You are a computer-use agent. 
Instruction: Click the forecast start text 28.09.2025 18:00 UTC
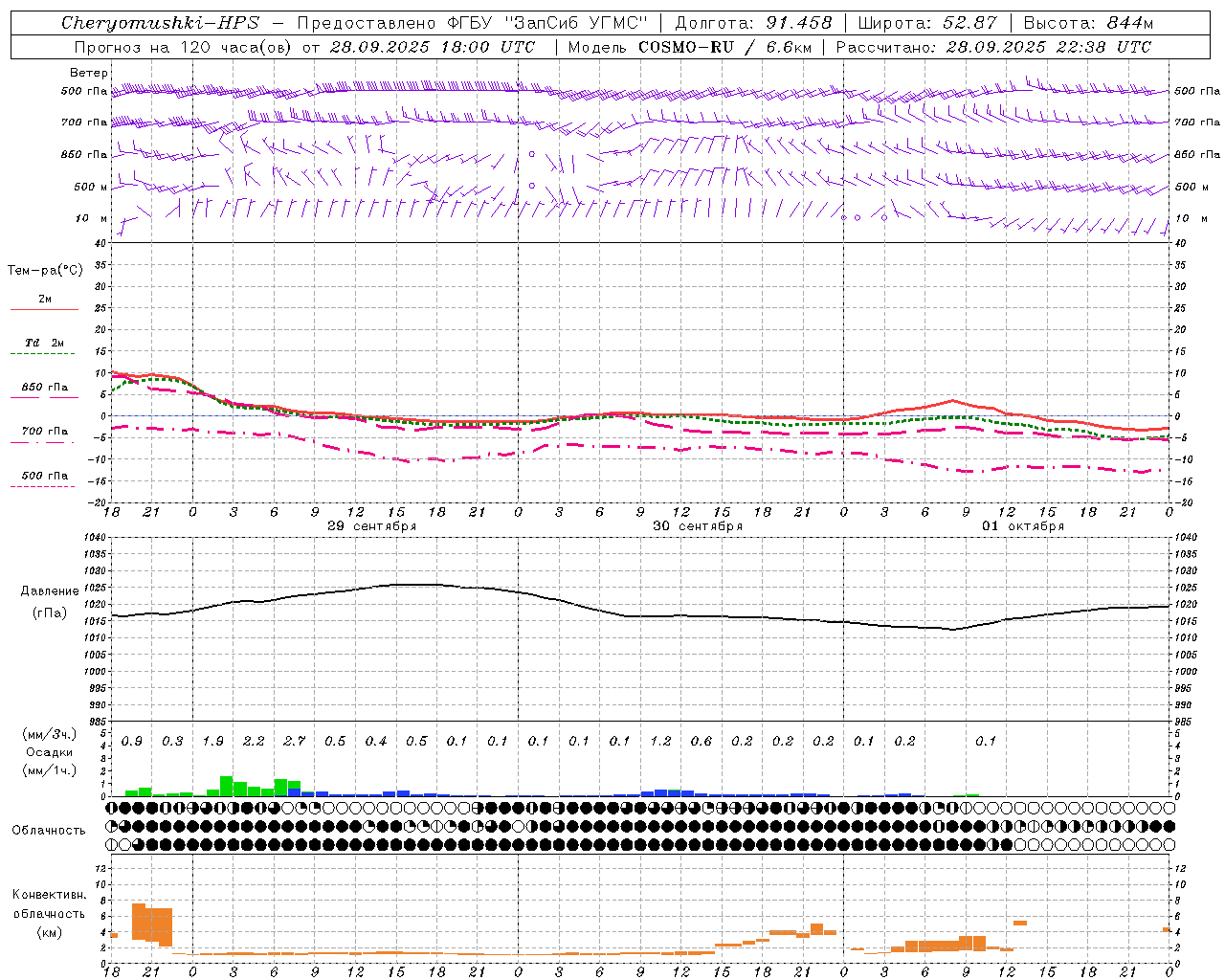pos(433,47)
